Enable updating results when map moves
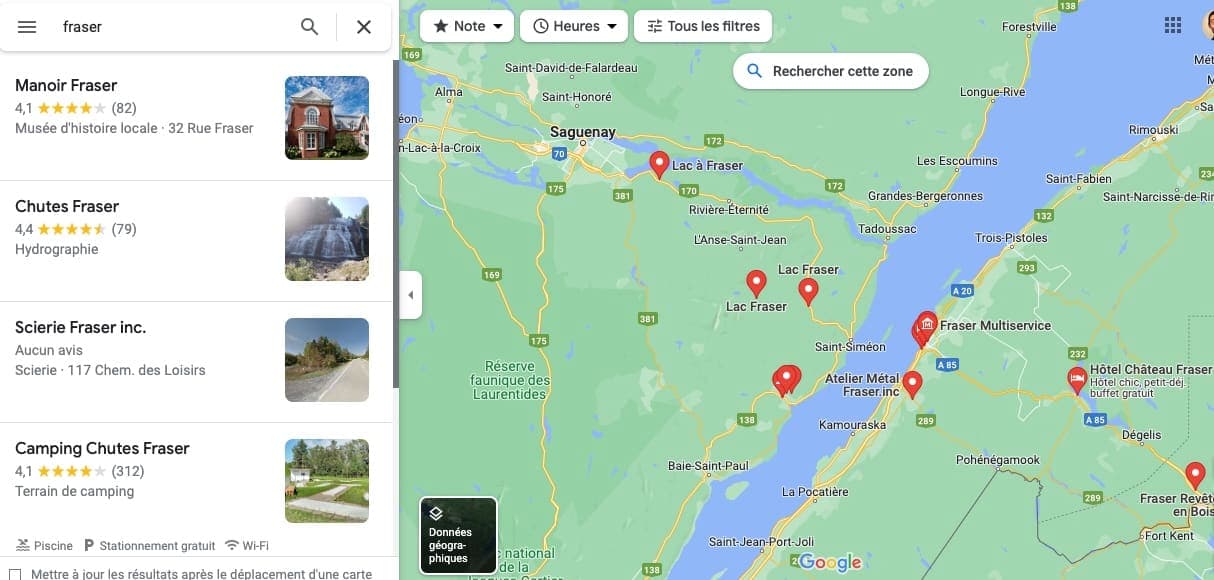 [x=15, y=575]
